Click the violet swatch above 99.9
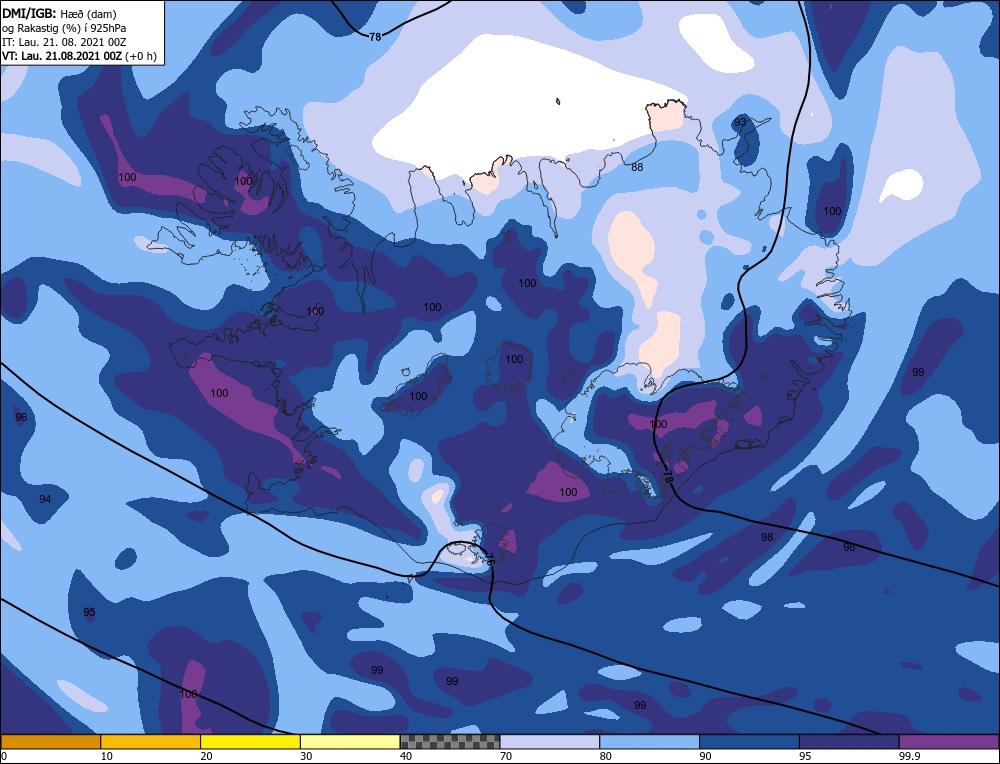 (949, 742)
